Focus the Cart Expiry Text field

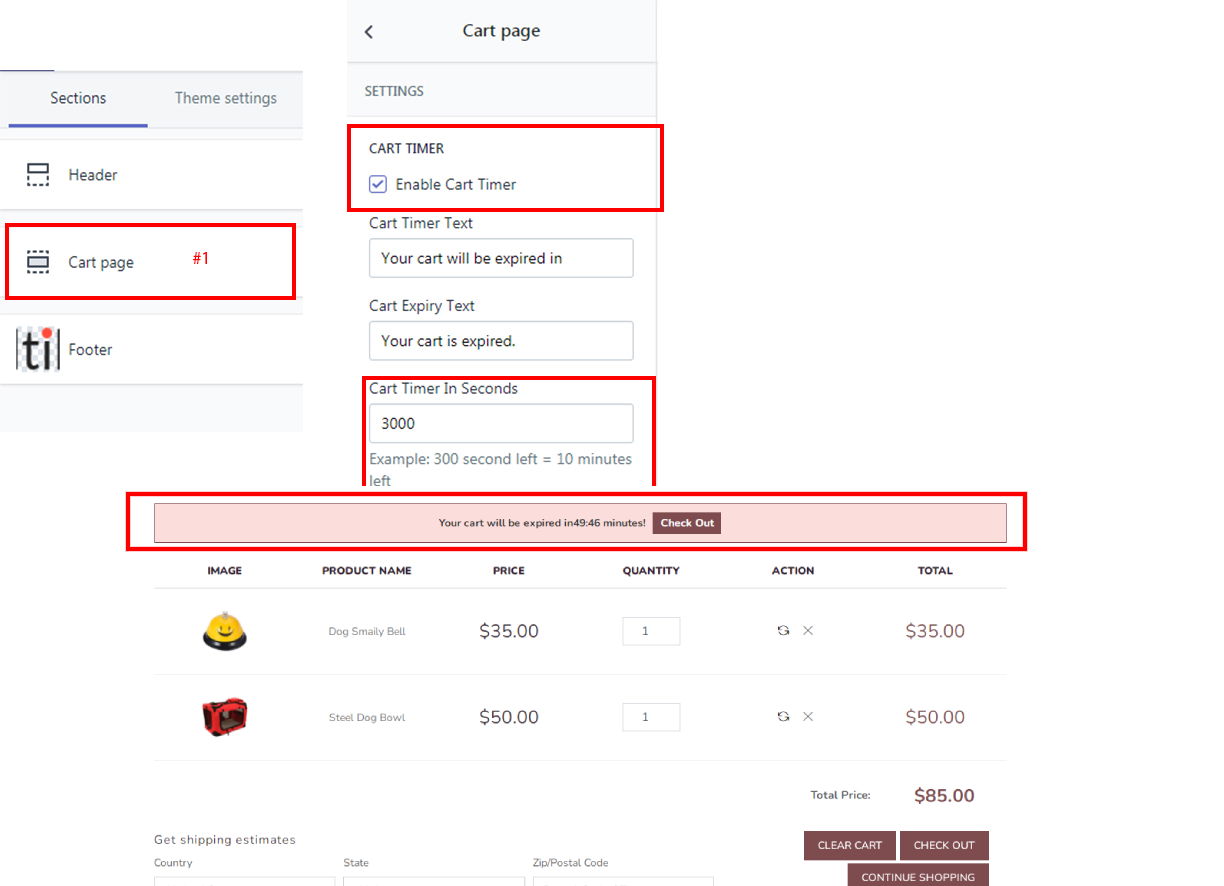point(500,341)
